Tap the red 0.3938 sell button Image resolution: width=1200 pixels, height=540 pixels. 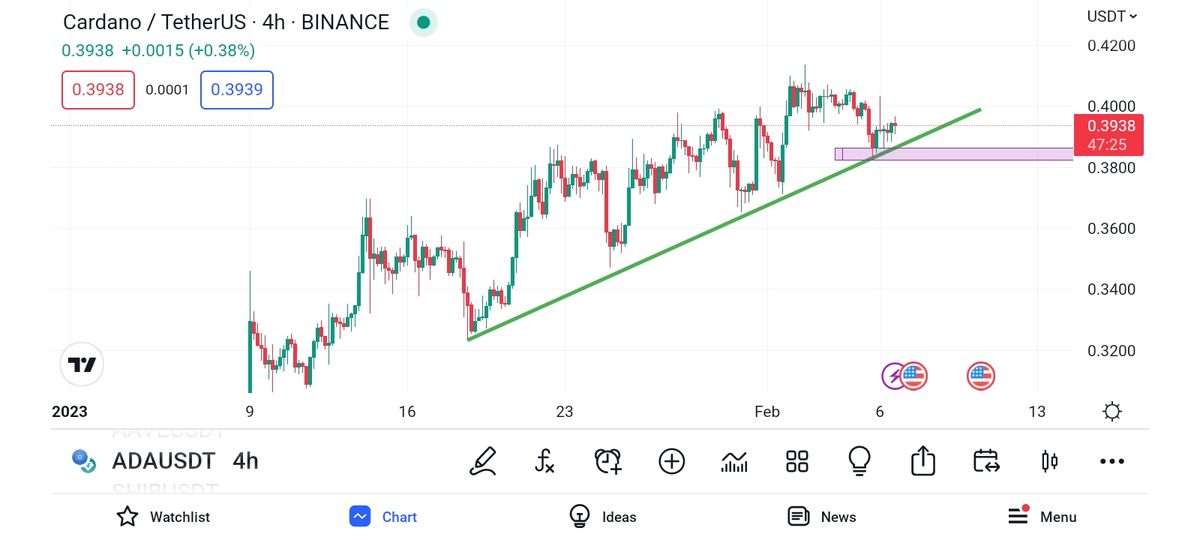coord(98,90)
